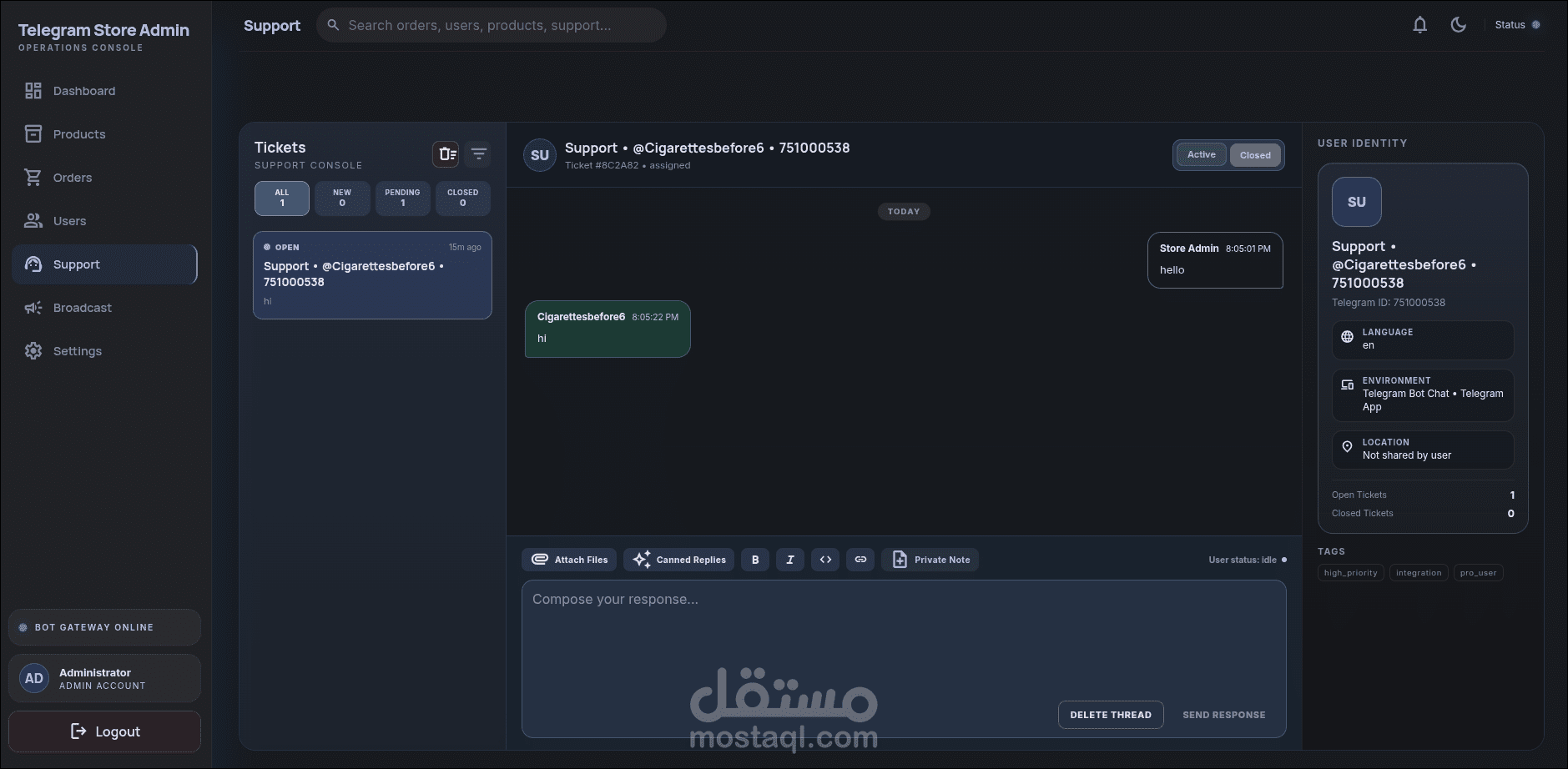Click the Cigarettesbefore6 'hi' message bubble
Image resolution: width=1568 pixels, height=769 pixels.
(608, 329)
